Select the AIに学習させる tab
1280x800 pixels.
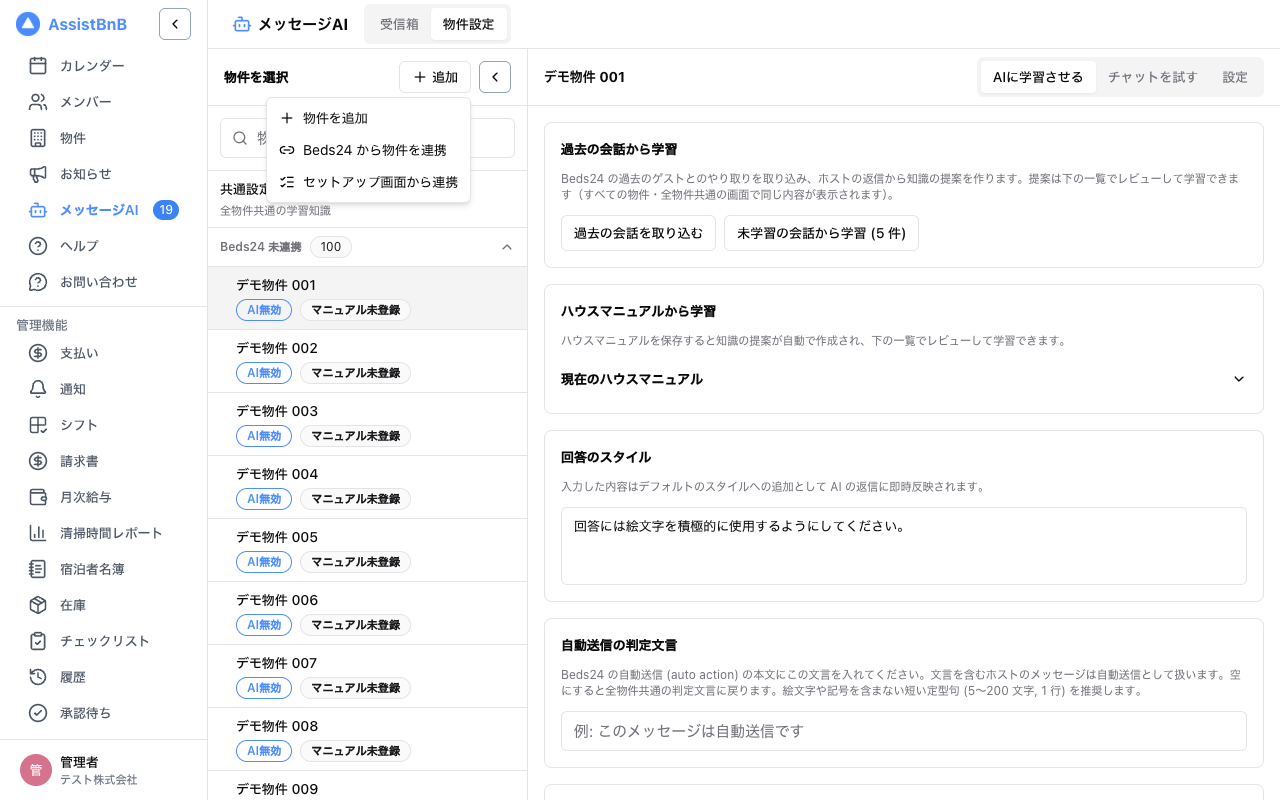point(1038,77)
